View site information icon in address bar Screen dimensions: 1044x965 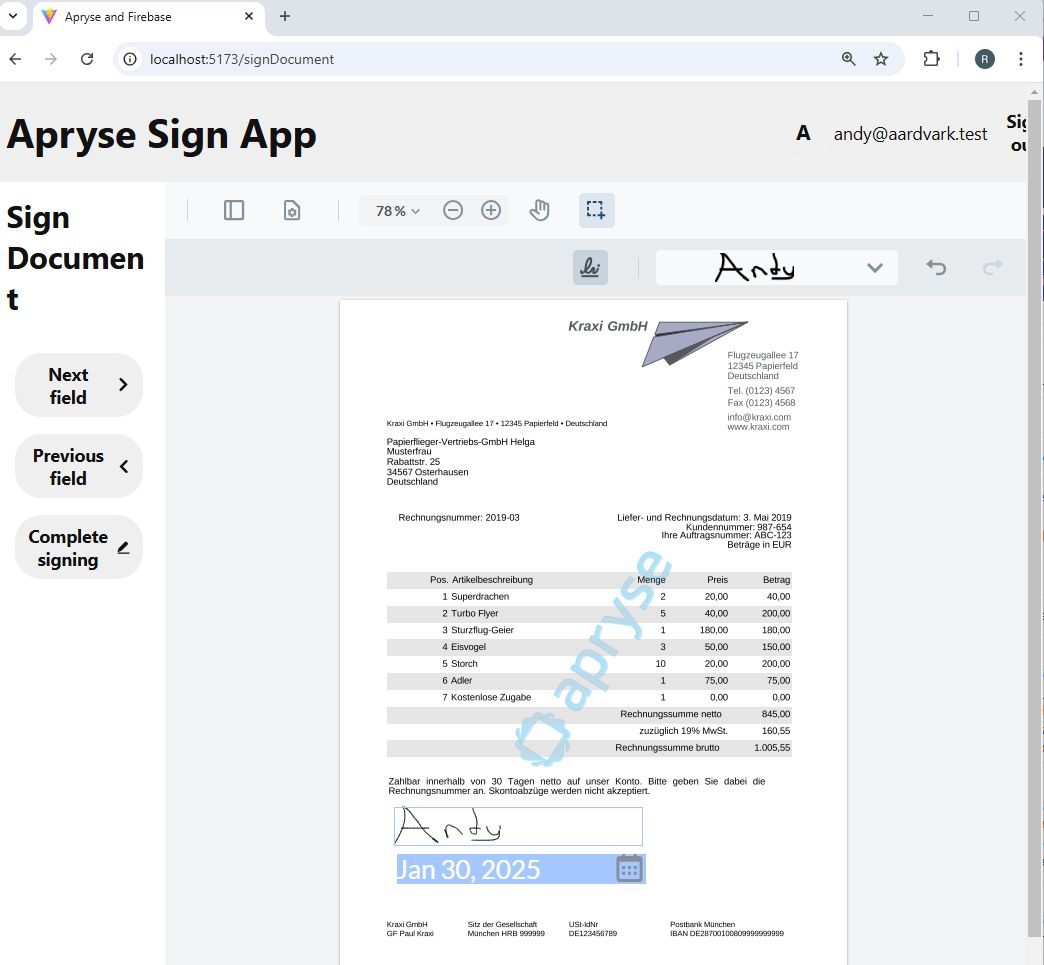point(130,59)
